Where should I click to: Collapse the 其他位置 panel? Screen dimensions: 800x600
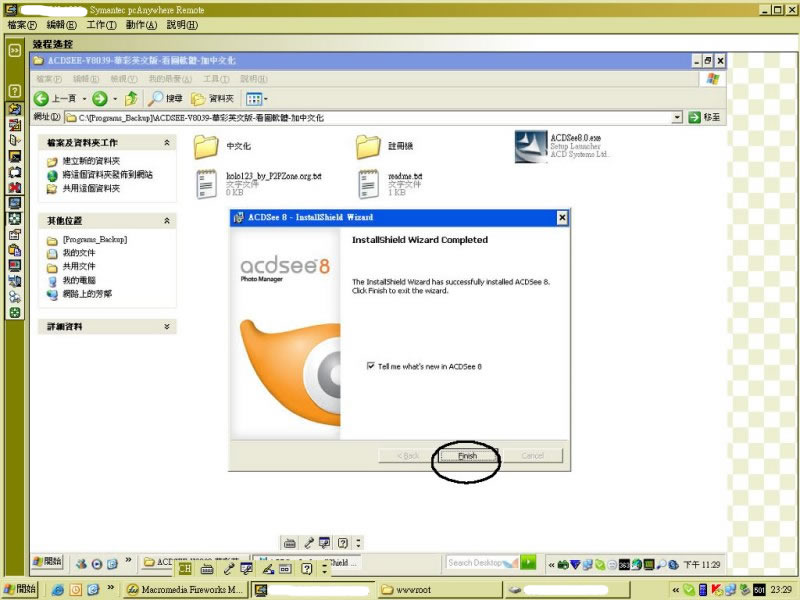[167, 221]
